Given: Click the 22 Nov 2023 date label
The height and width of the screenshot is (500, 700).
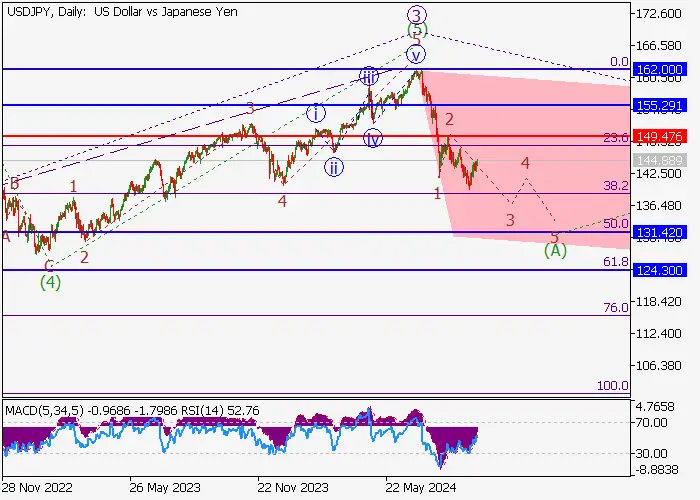Looking at the screenshot, I should click(293, 488).
